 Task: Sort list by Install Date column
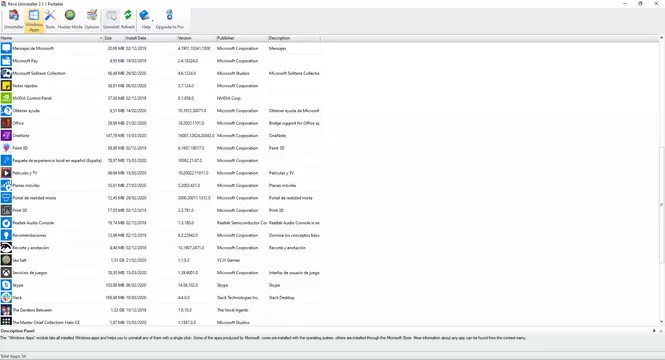tap(151, 38)
